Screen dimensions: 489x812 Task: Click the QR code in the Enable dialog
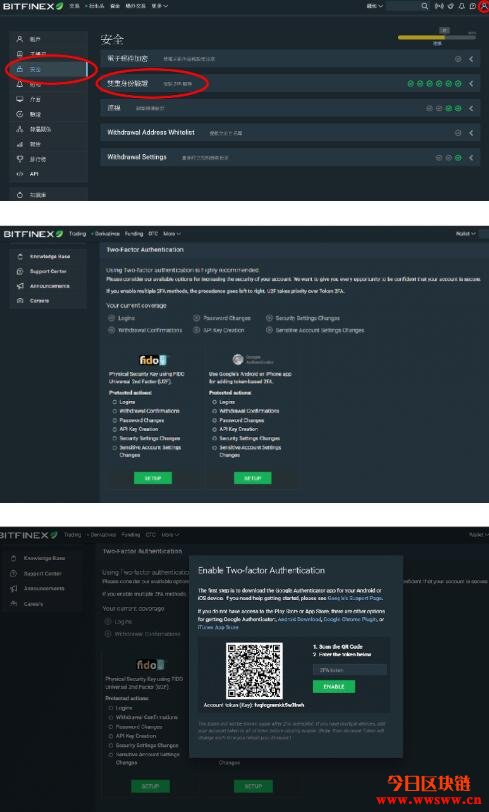point(254,671)
